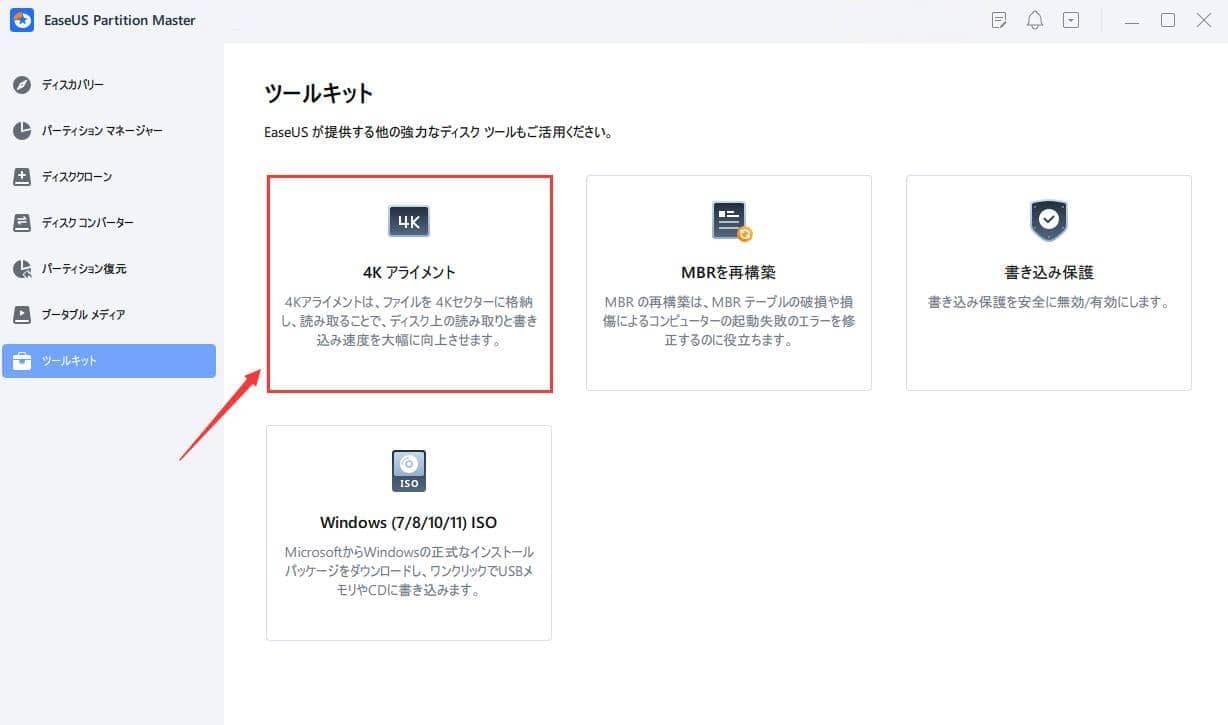Click the write protection shield icon
Screen dimensions: 1228x725
click(x=1048, y=221)
